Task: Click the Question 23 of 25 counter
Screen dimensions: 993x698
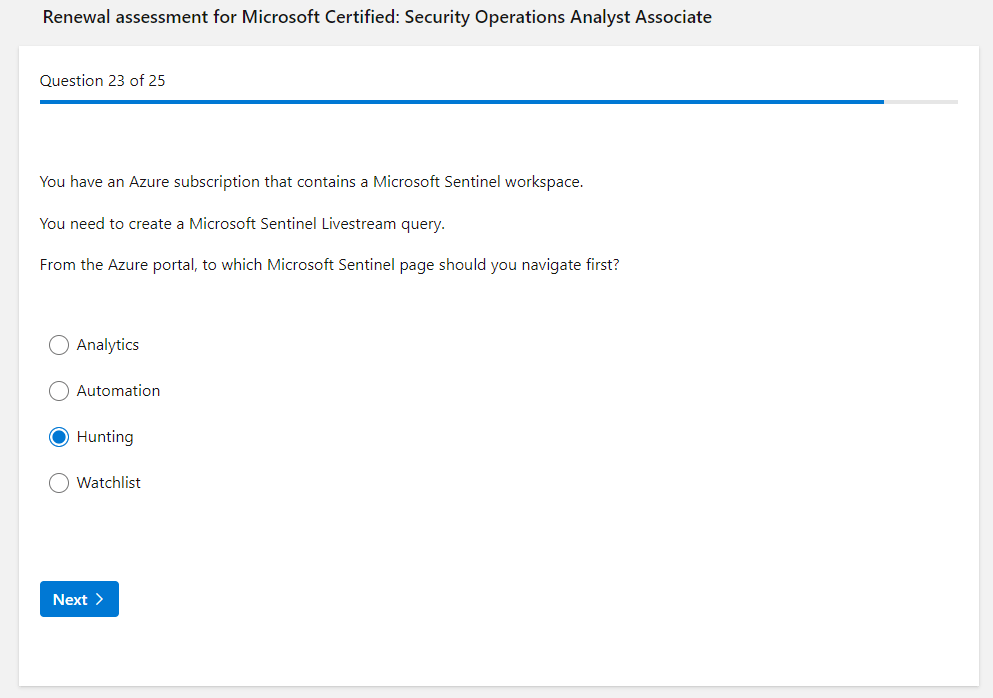Action: click(x=103, y=81)
